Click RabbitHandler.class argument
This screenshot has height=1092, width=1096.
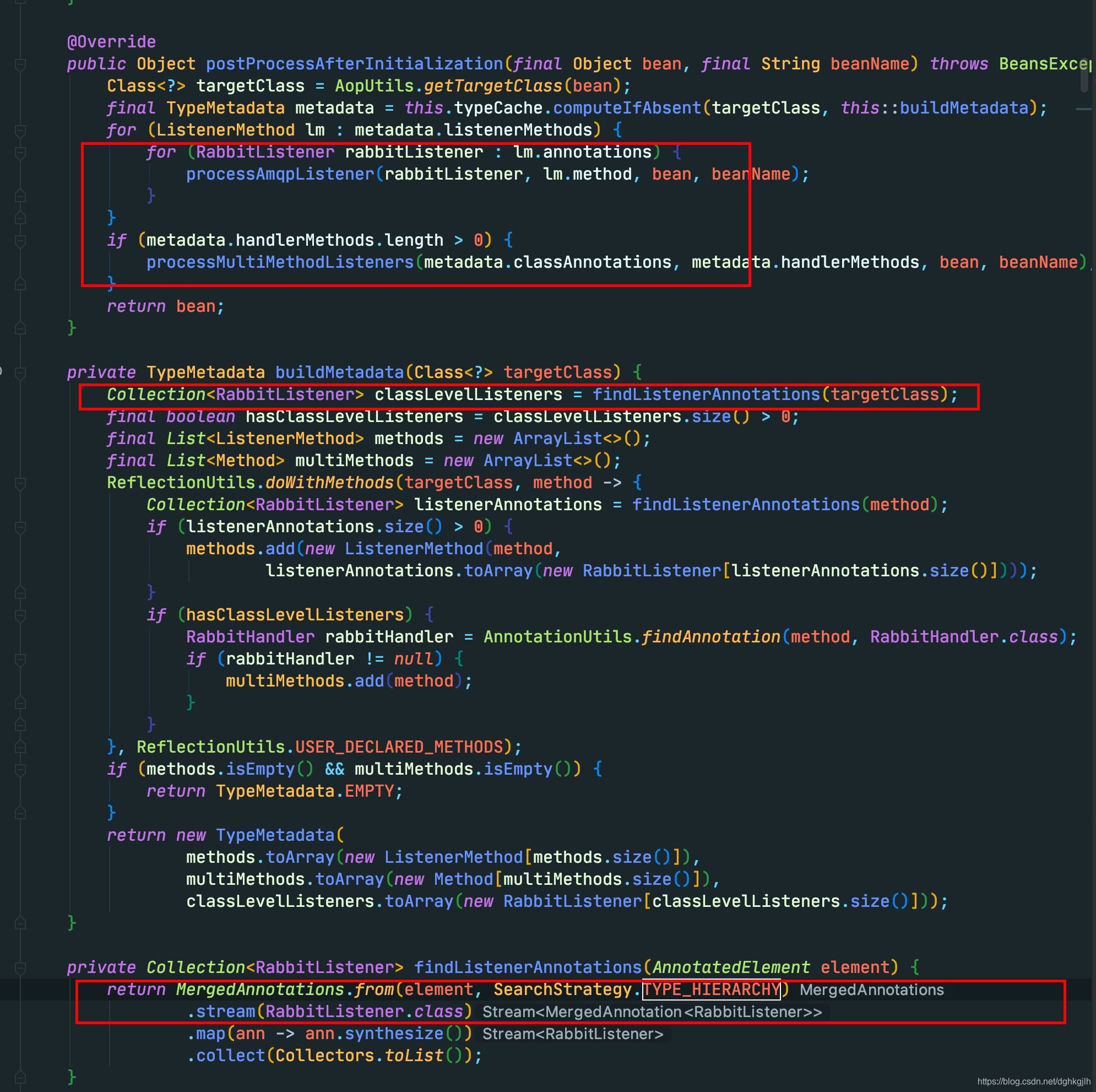(964, 637)
